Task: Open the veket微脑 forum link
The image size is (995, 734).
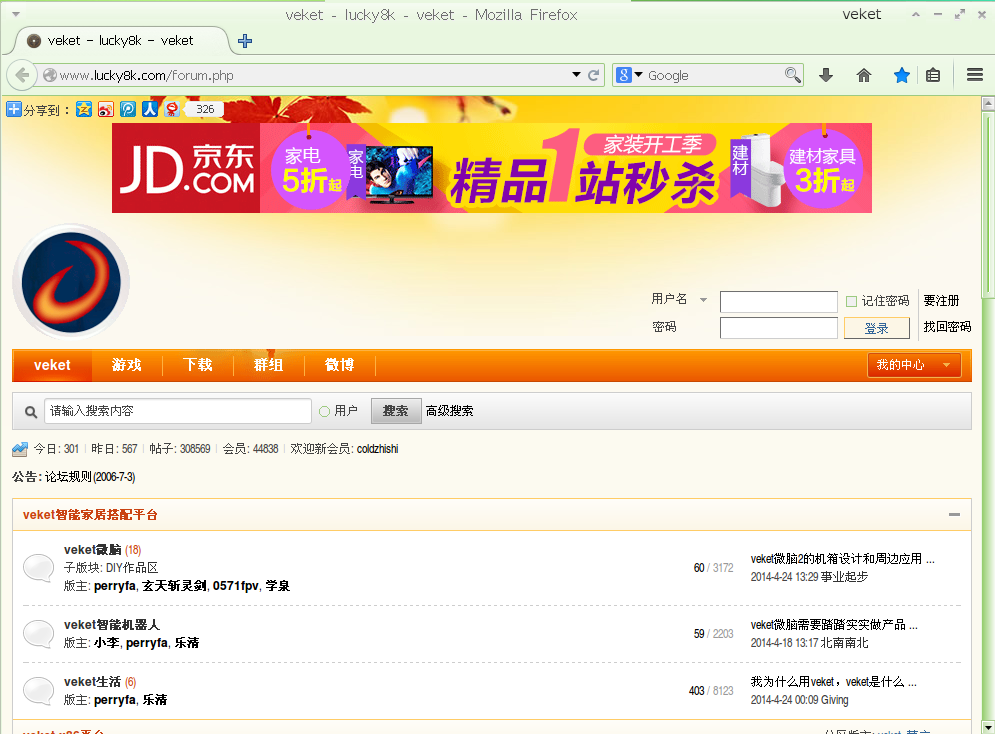Action: click(93, 550)
